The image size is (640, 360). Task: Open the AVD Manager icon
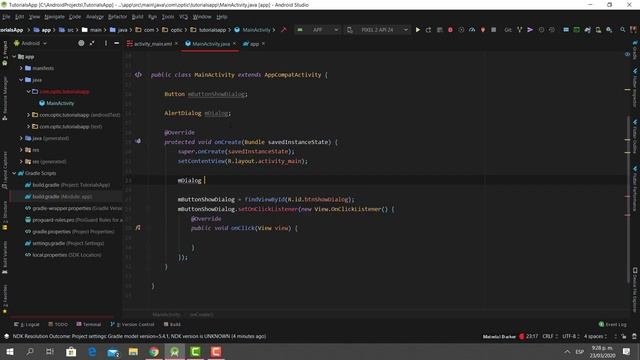598,30
